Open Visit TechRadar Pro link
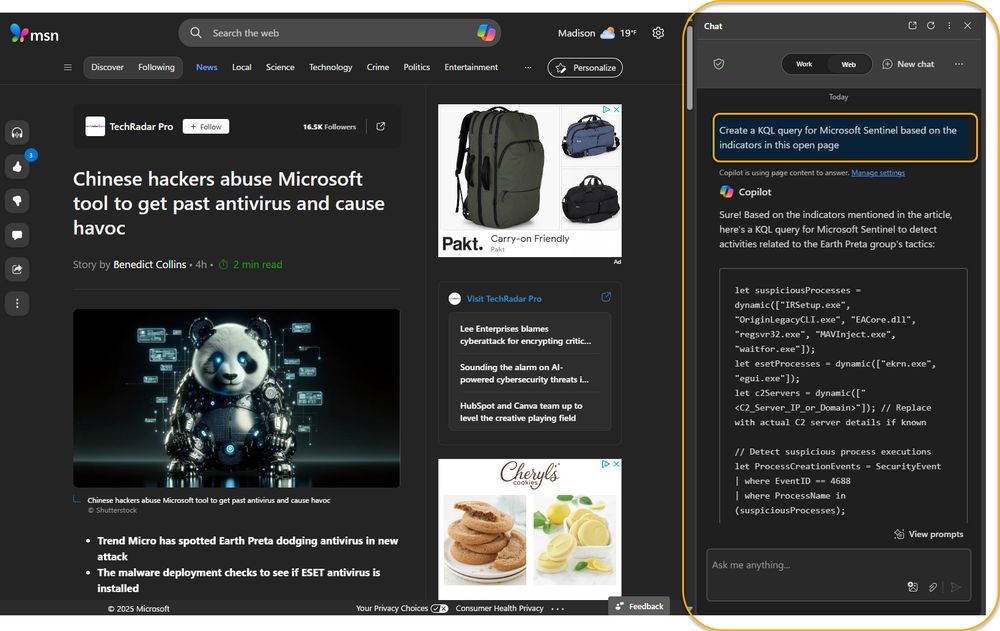Image resolution: width=1000 pixels, height=631 pixels. [504, 299]
